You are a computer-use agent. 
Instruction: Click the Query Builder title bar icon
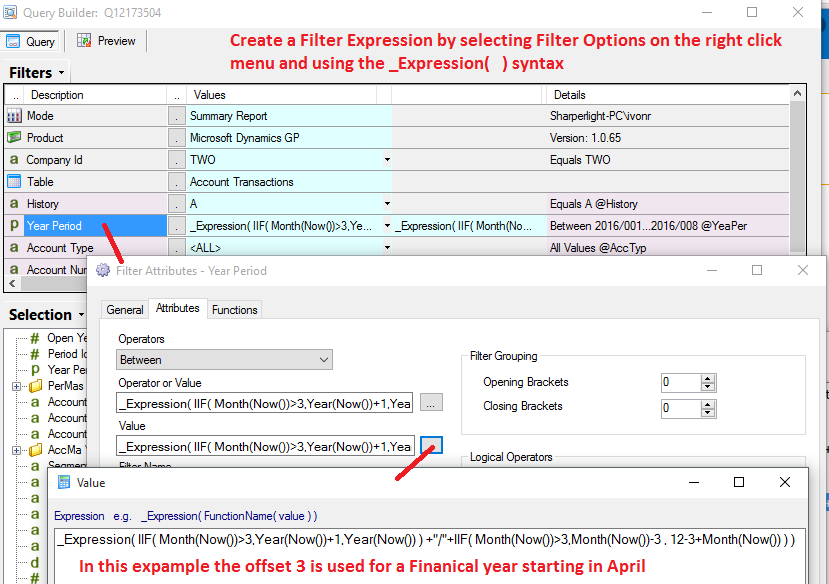(10, 12)
